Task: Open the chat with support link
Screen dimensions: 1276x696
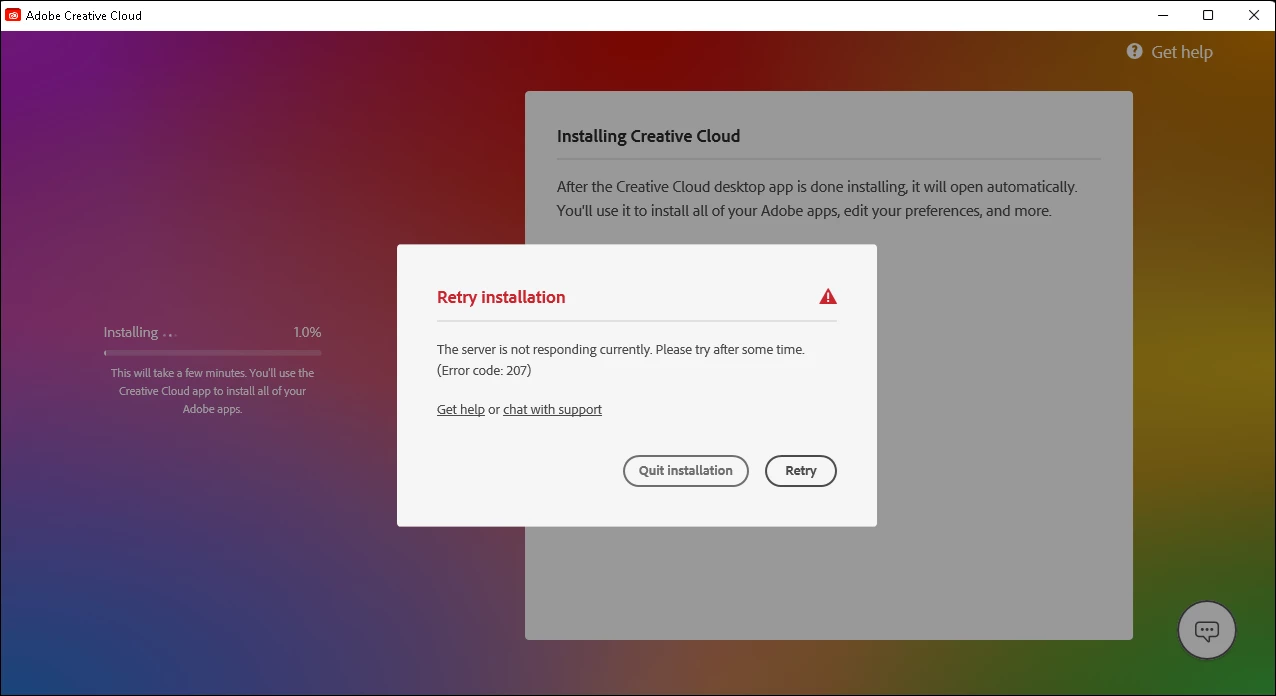Action: pos(552,409)
